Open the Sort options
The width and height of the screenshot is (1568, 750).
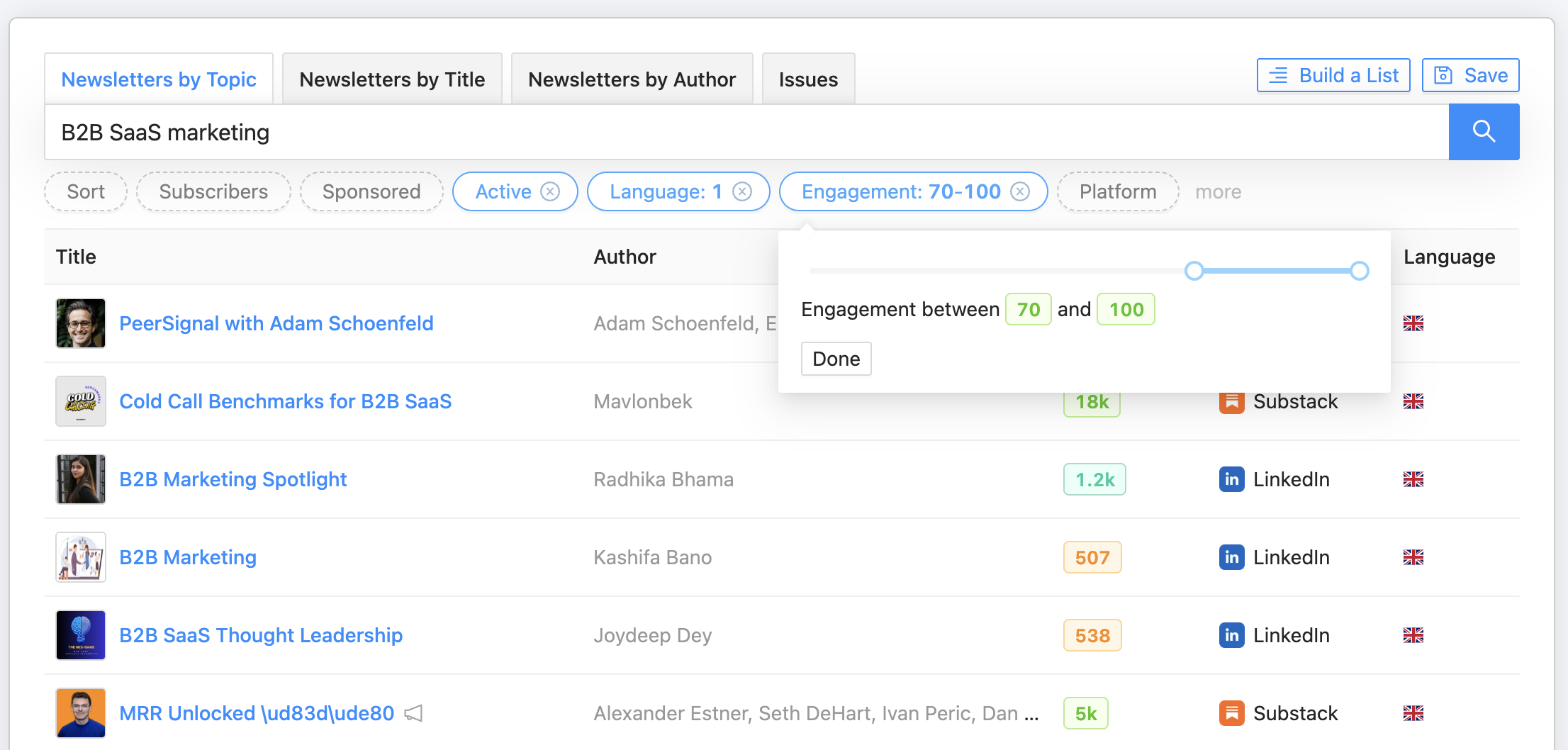click(85, 191)
